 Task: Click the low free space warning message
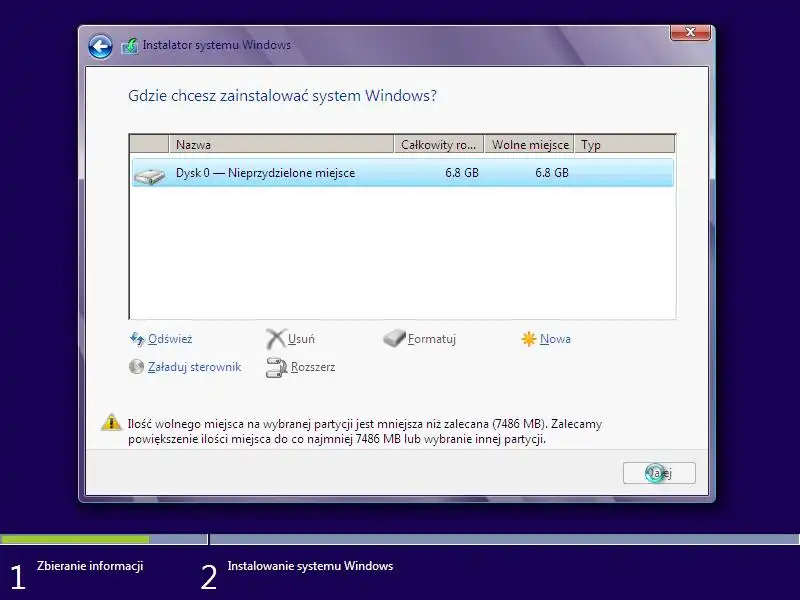[x=365, y=431]
